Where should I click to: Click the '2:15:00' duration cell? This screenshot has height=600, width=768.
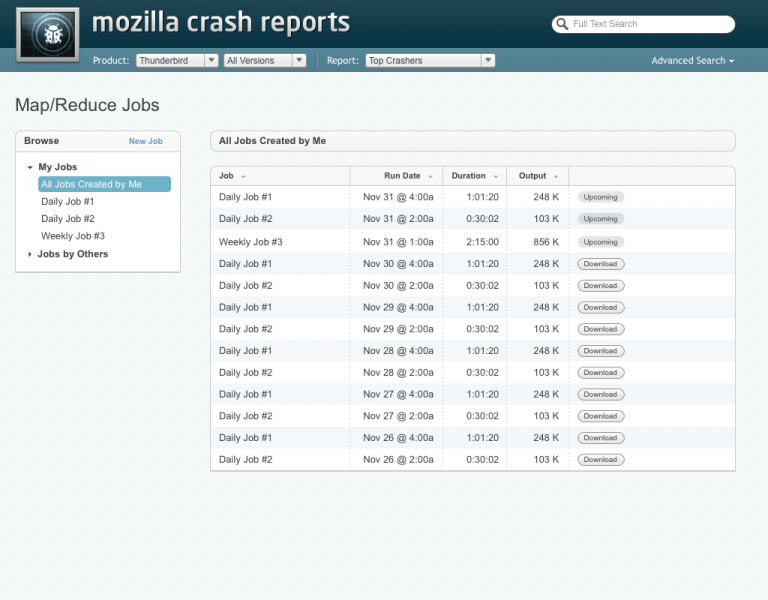(x=482, y=242)
